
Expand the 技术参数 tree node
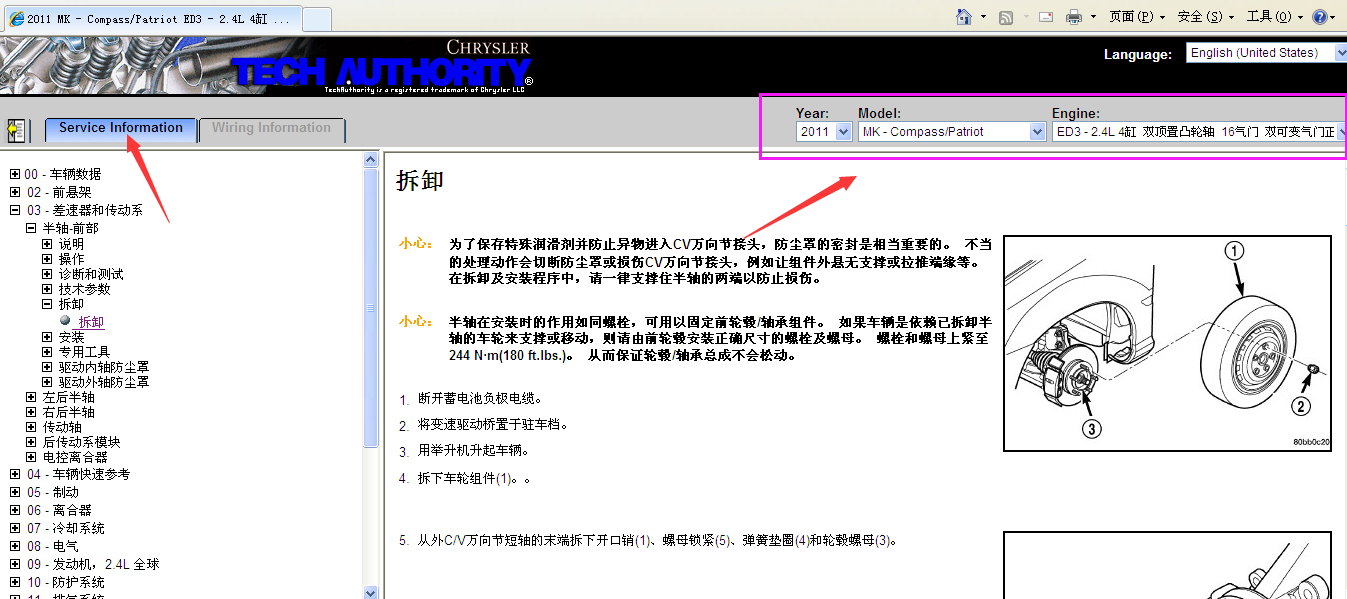tap(47, 289)
